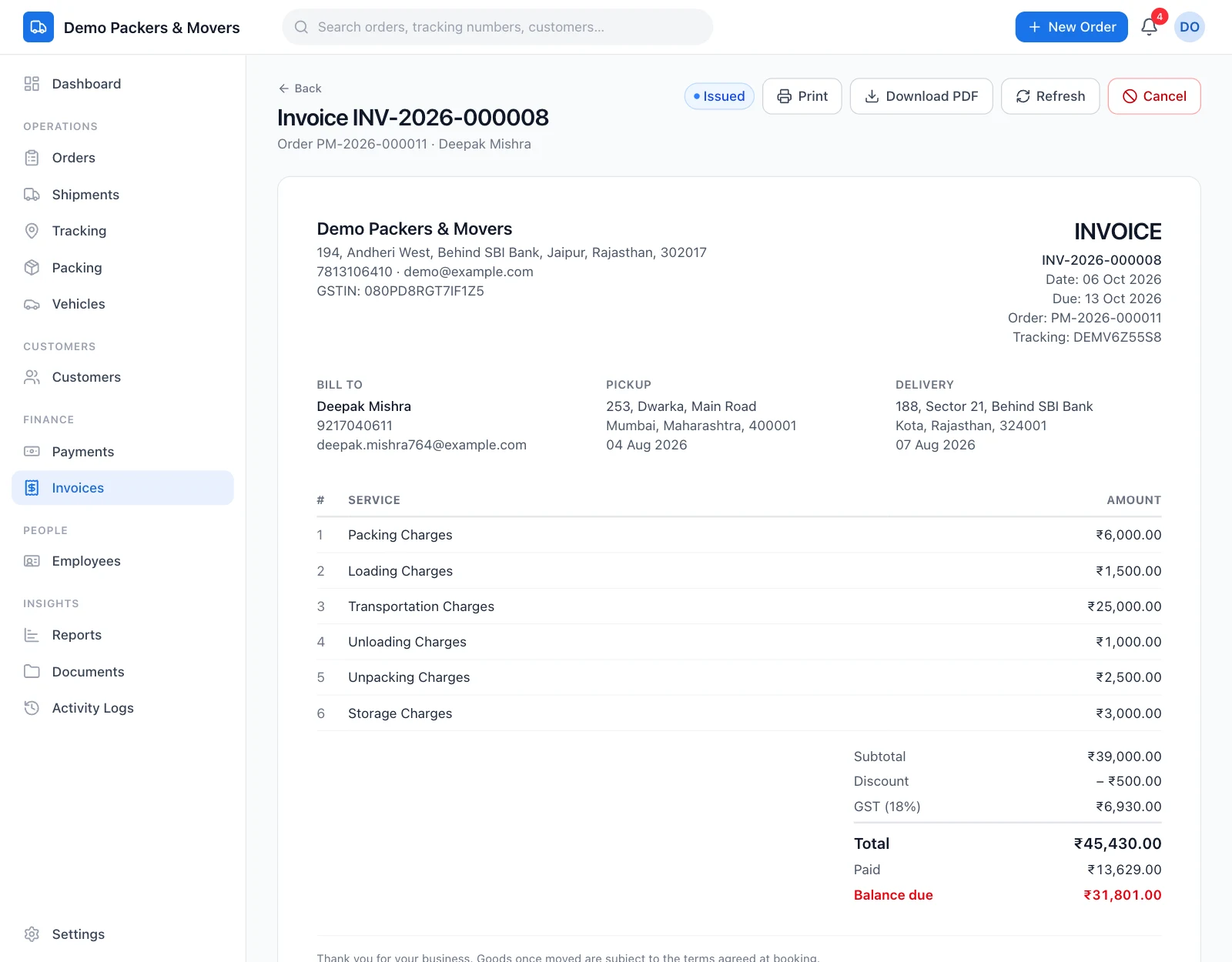Click the Vehicles car icon
Screen dimensions: 1232x962
tap(32, 304)
